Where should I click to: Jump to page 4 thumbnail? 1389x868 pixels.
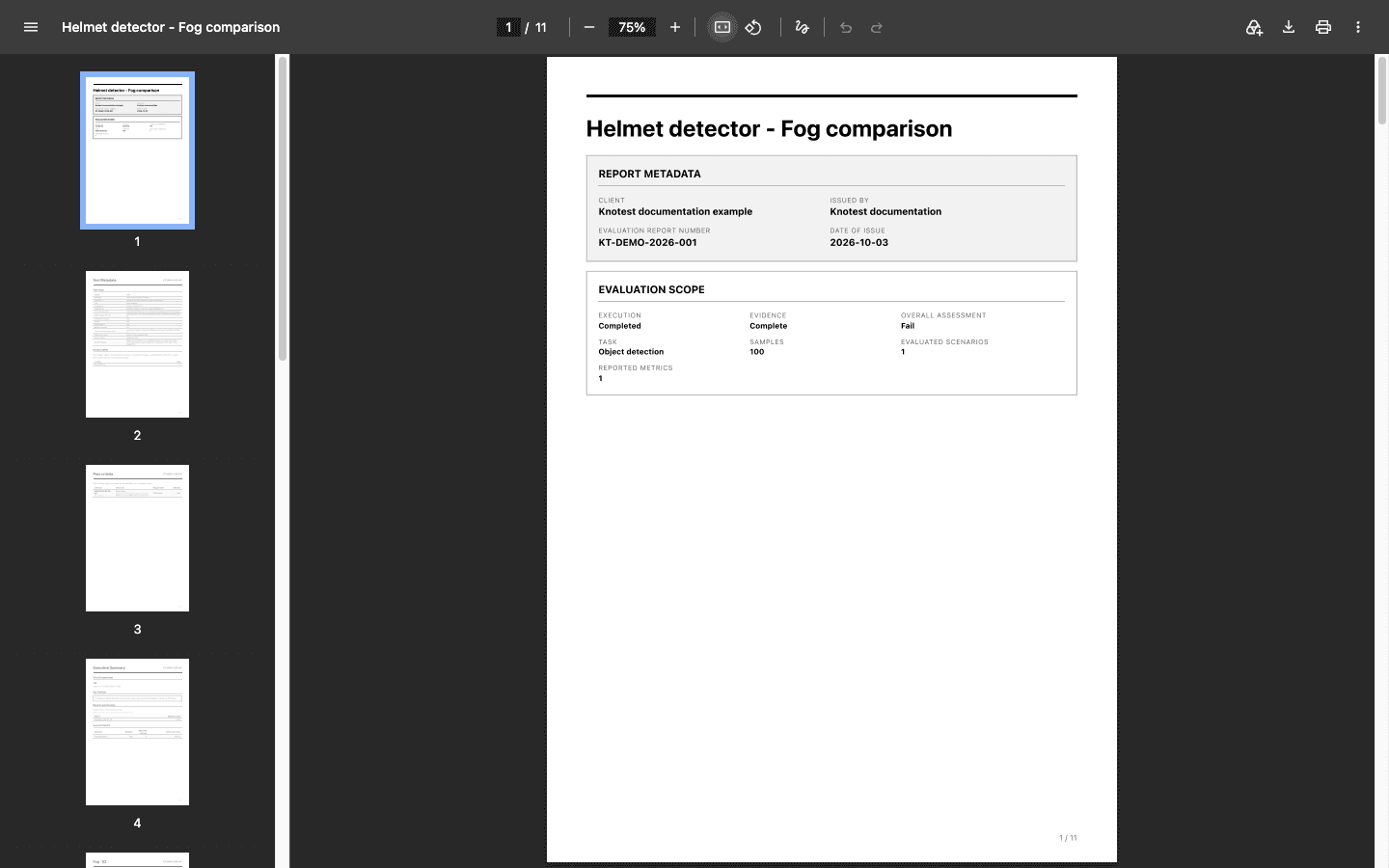[x=137, y=732]
